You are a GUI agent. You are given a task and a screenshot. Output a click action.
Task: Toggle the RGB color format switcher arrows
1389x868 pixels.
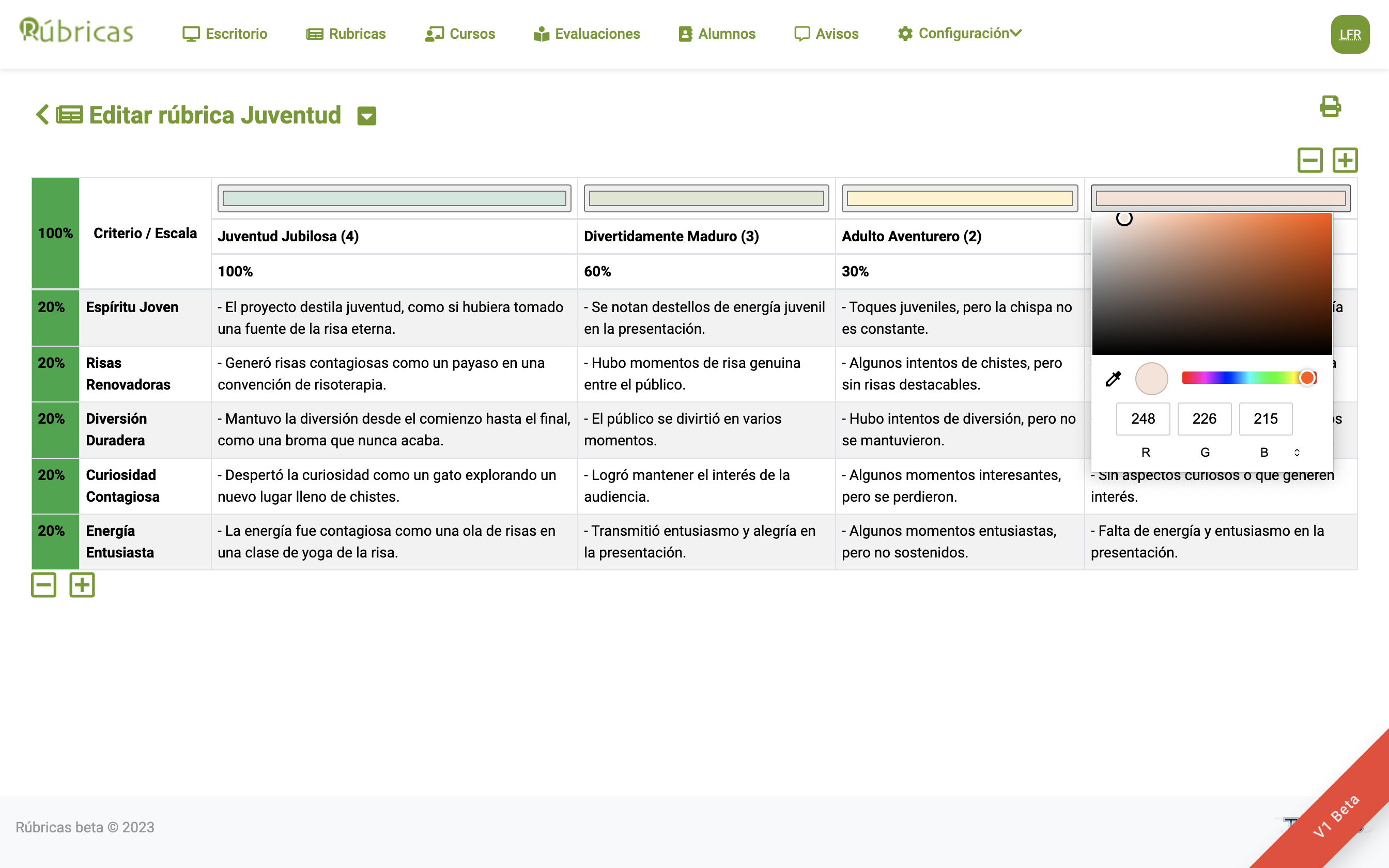(1297, 453)
